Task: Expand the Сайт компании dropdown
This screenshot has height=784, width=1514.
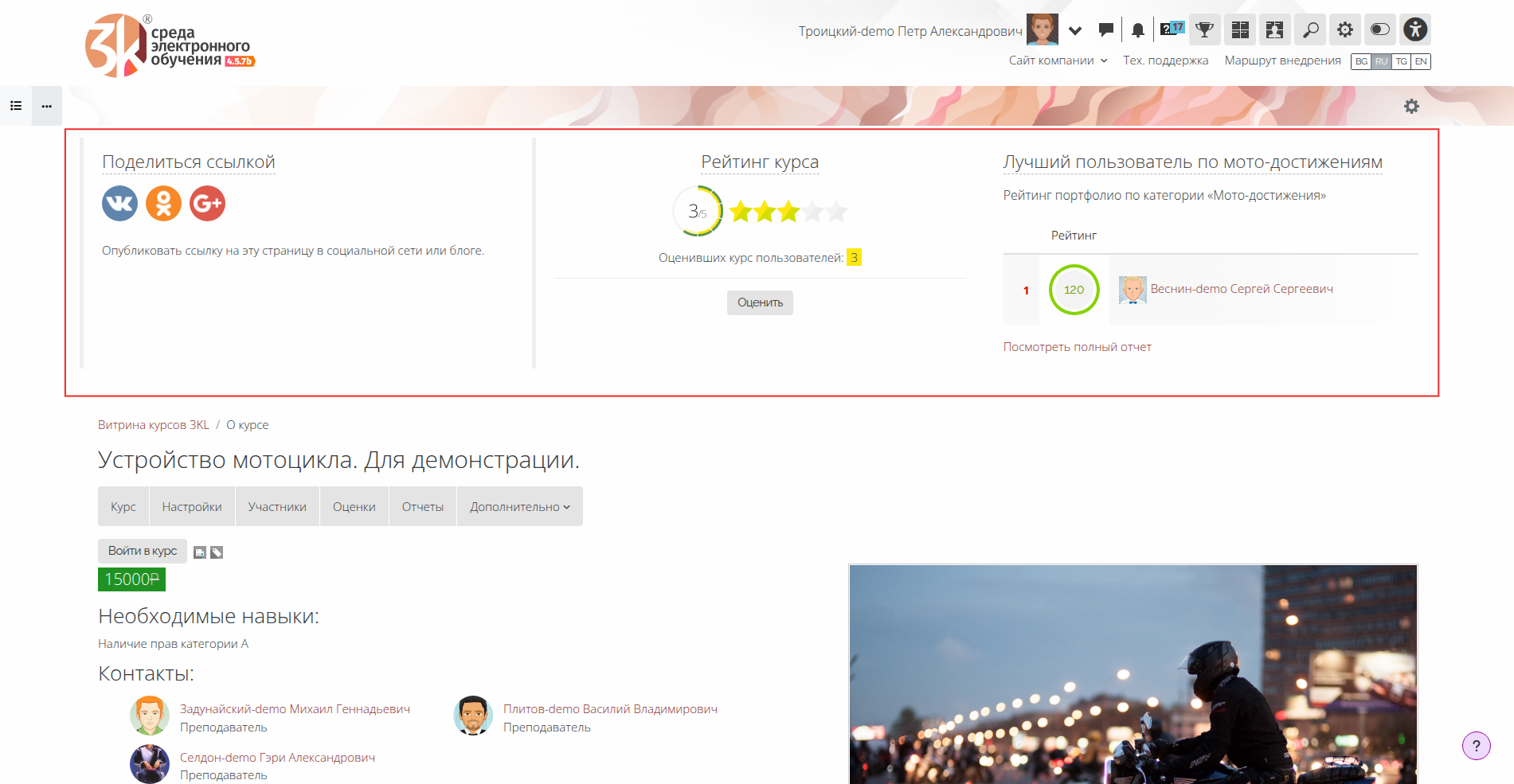Action: coord(1058,60)
